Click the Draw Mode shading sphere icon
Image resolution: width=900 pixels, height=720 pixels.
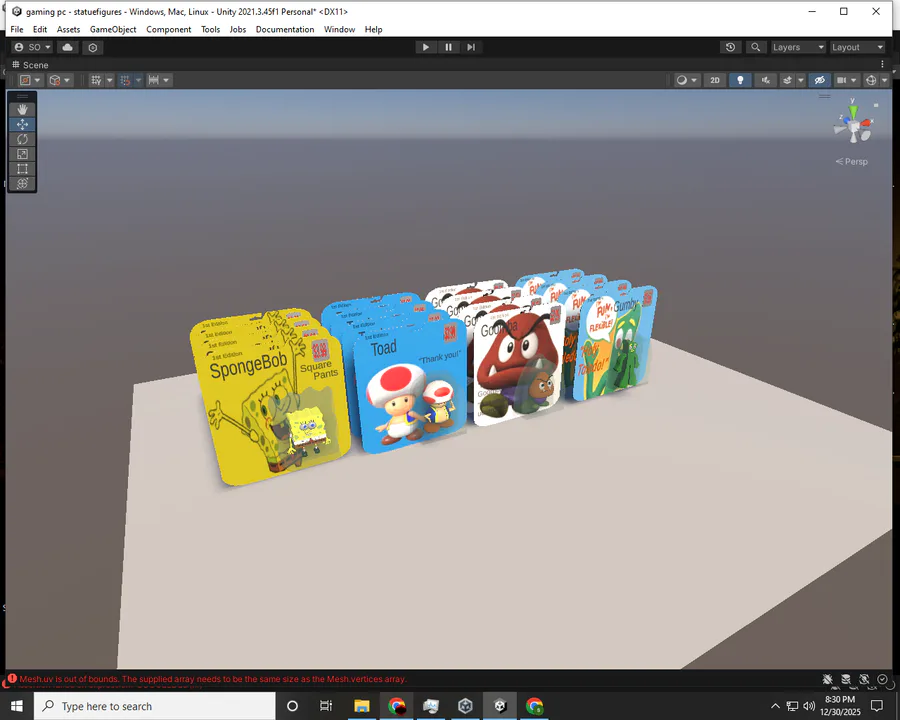pyautogui.click(x=681, y=80)
